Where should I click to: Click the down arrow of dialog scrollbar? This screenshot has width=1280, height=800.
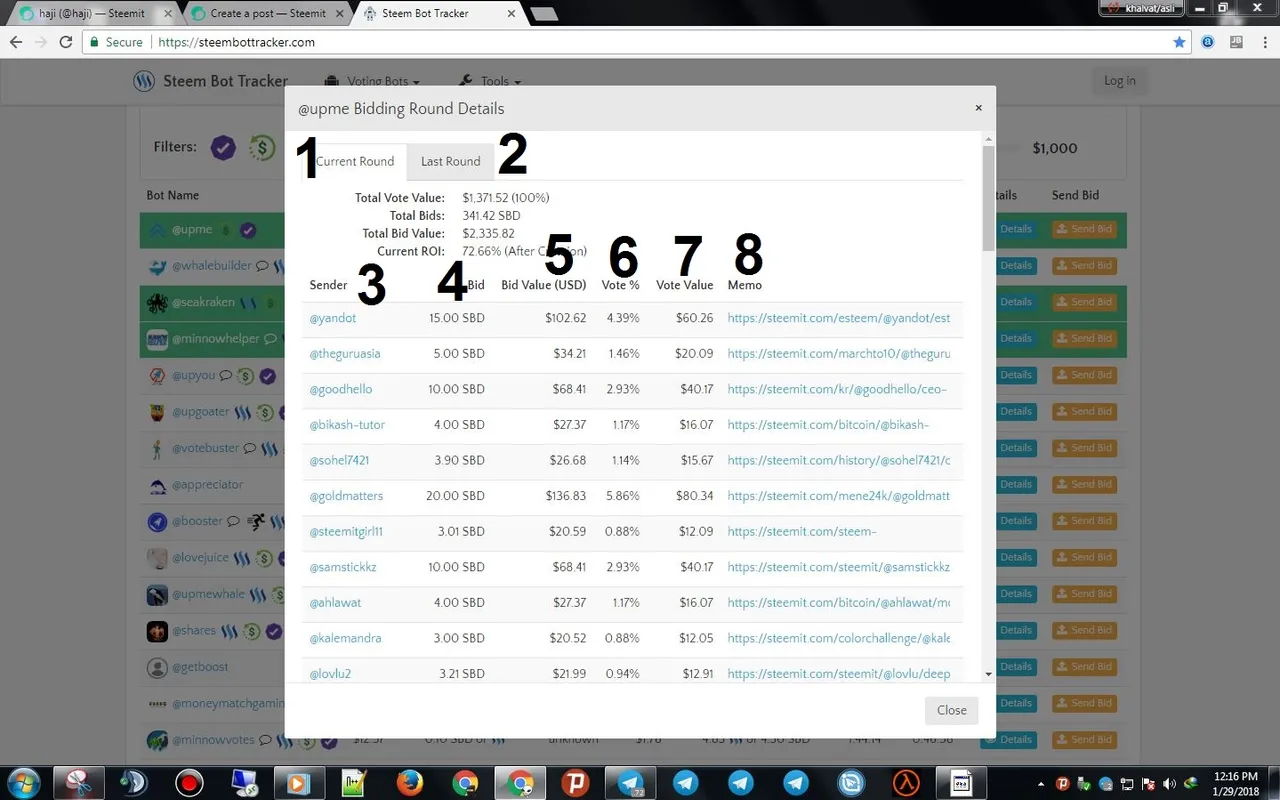tap(989, 675)
